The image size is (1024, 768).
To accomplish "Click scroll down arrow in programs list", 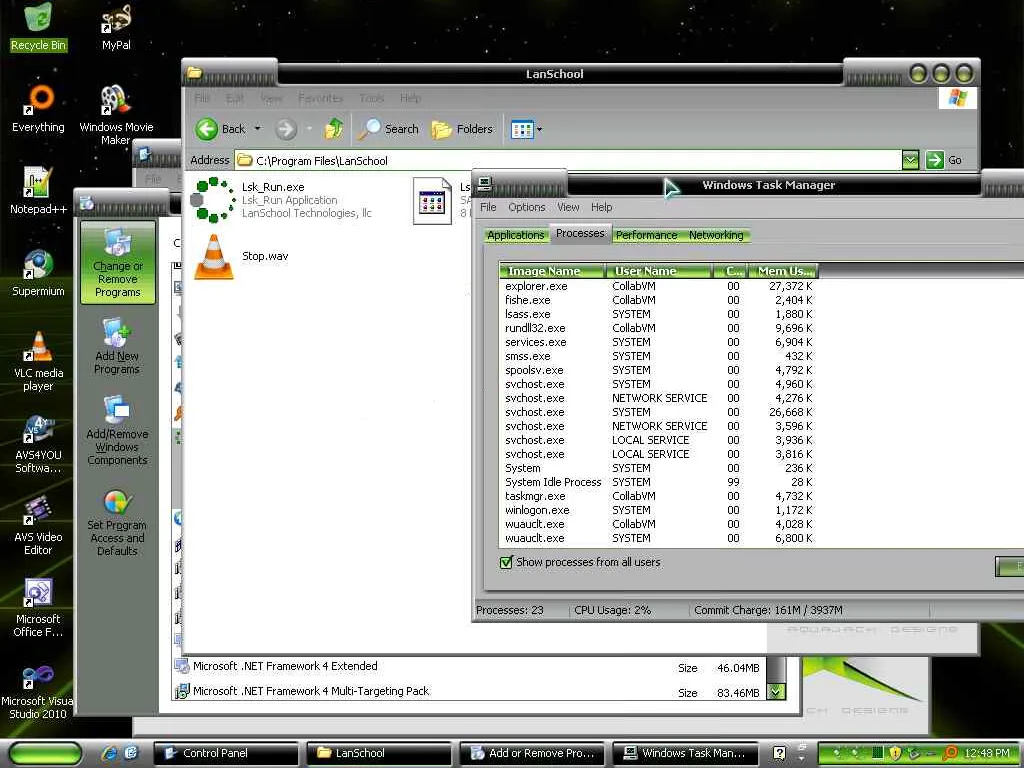I will (775, 691).
